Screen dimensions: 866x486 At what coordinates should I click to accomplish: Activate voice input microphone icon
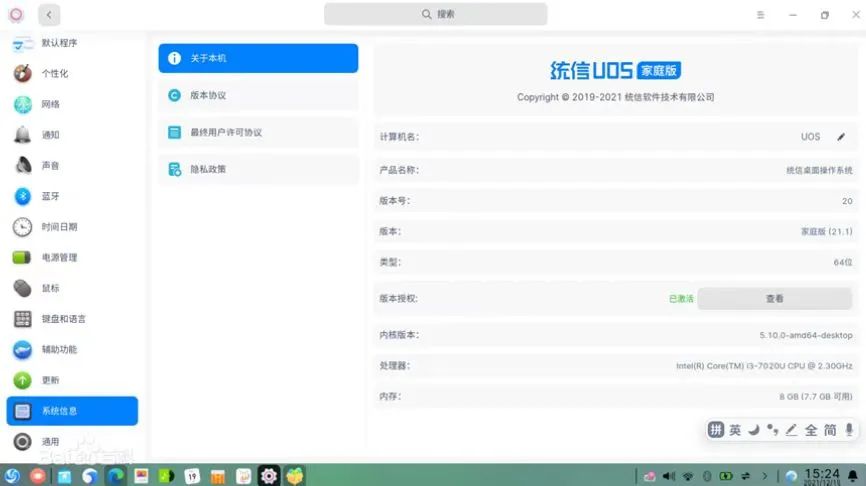pyautogui.click(x=849, y=430)
